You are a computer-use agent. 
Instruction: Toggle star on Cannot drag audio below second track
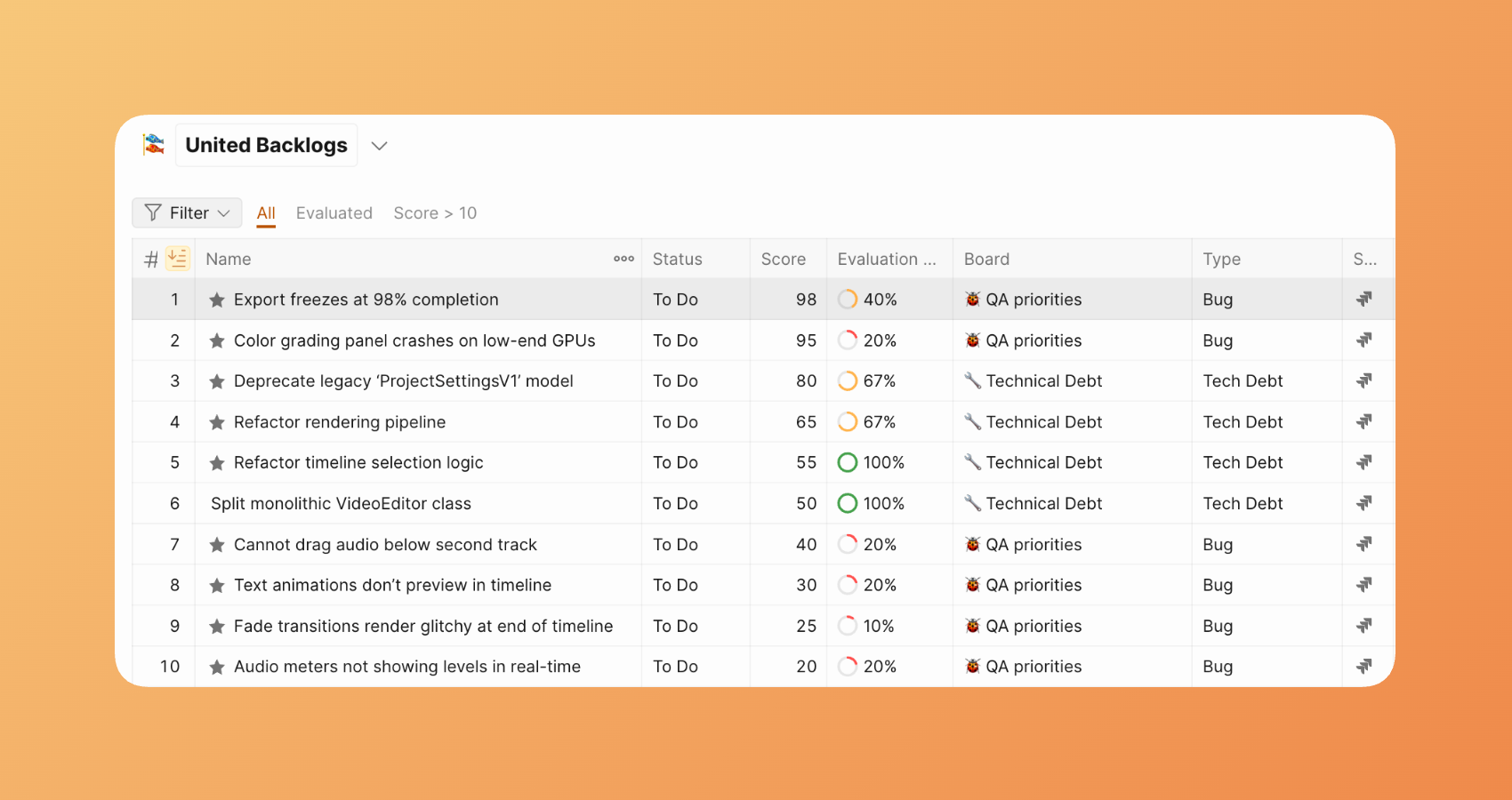(x=217, y=545)
